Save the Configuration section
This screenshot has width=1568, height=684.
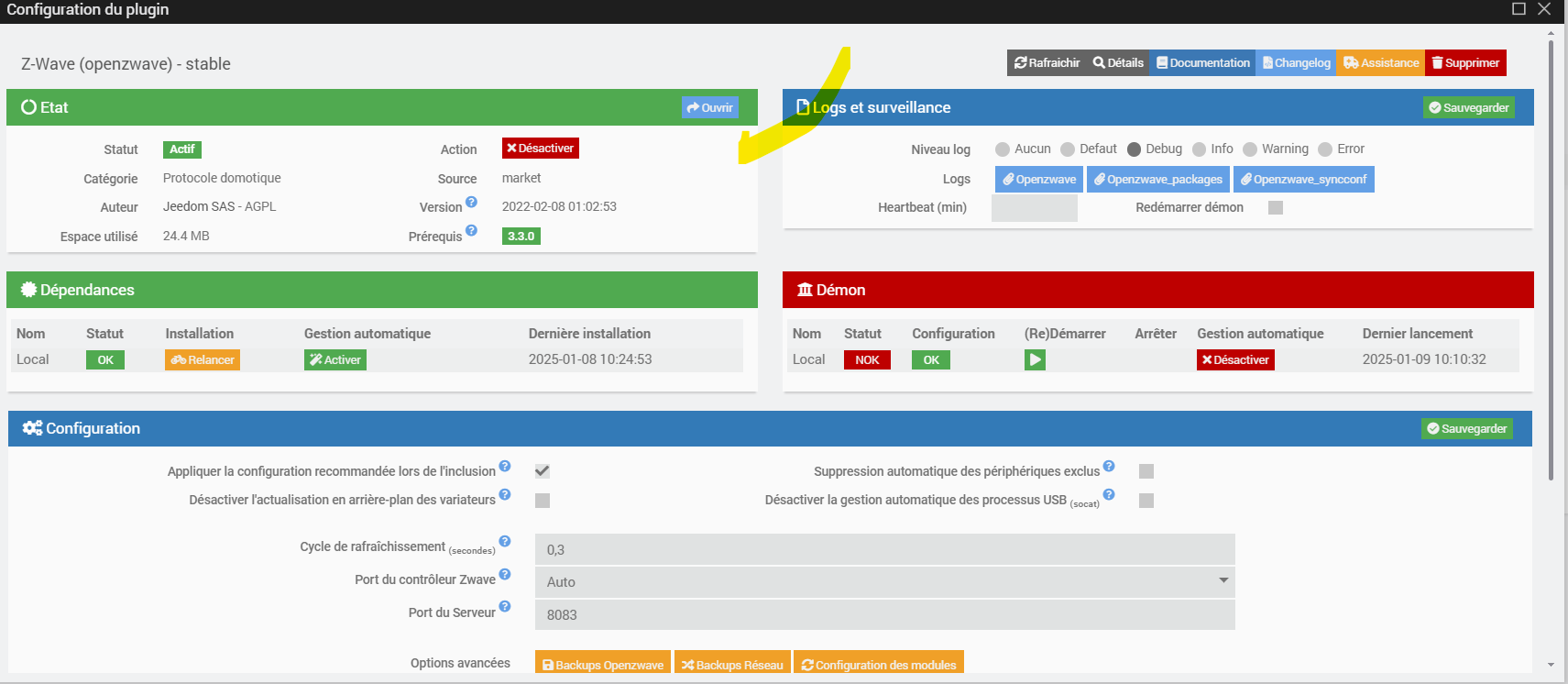click(x=1467, y=428)
